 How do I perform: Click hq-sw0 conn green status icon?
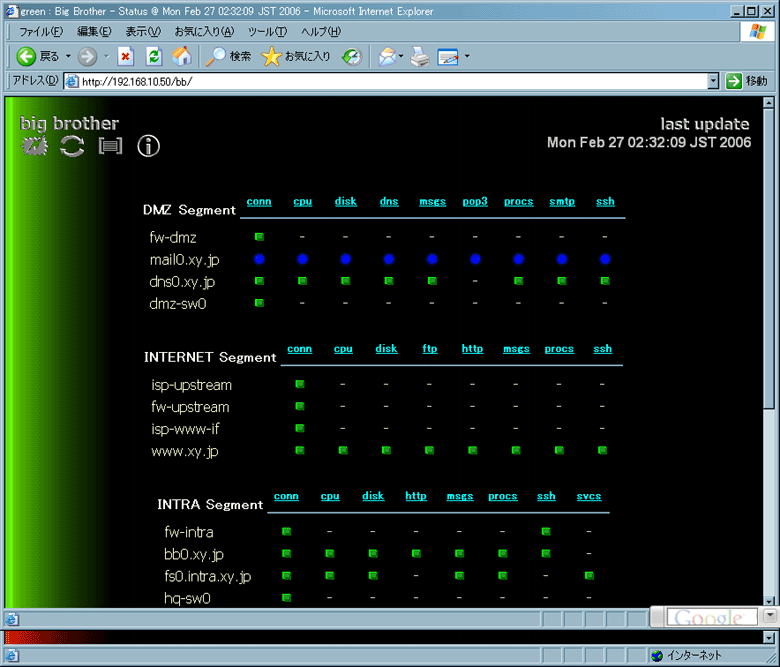[x=286, y=597]
